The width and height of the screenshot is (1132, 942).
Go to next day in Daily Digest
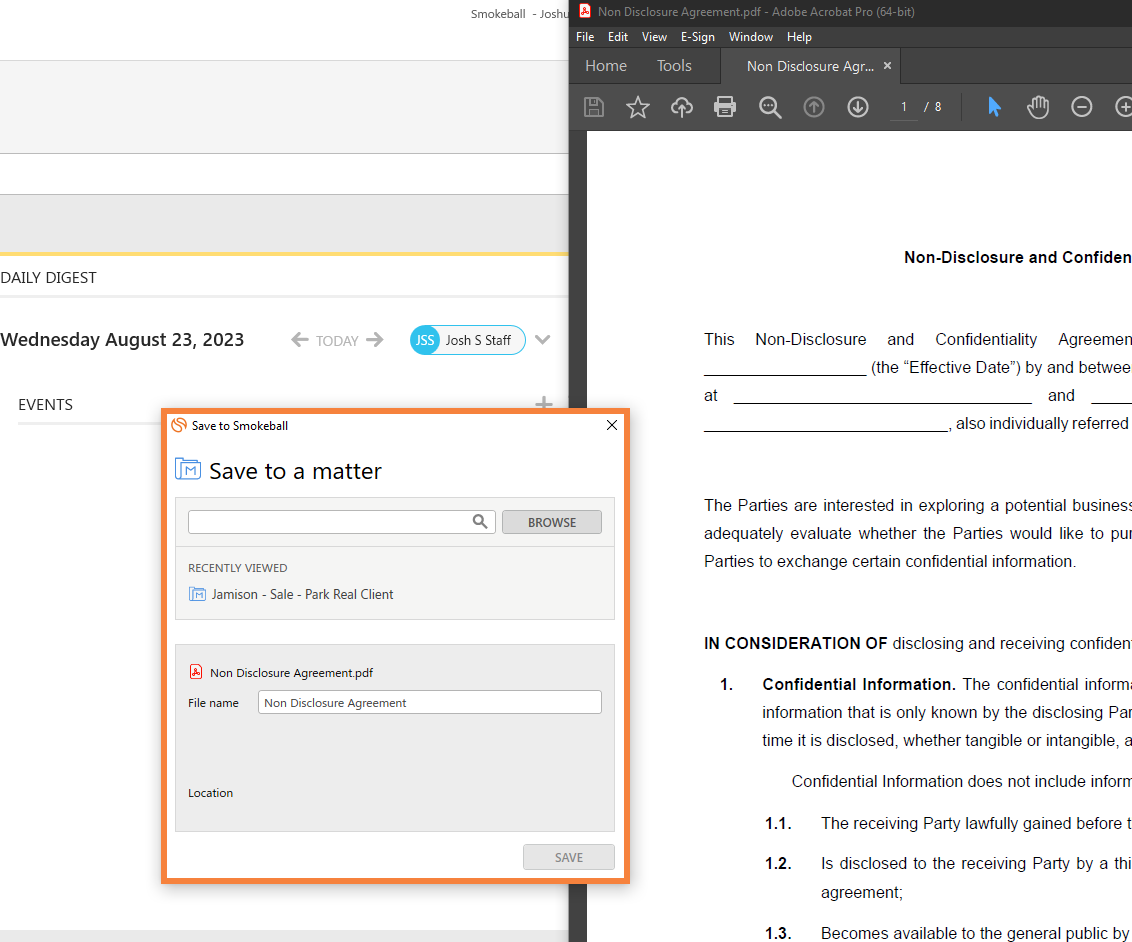pyautogui.click(x=375, y=340)
